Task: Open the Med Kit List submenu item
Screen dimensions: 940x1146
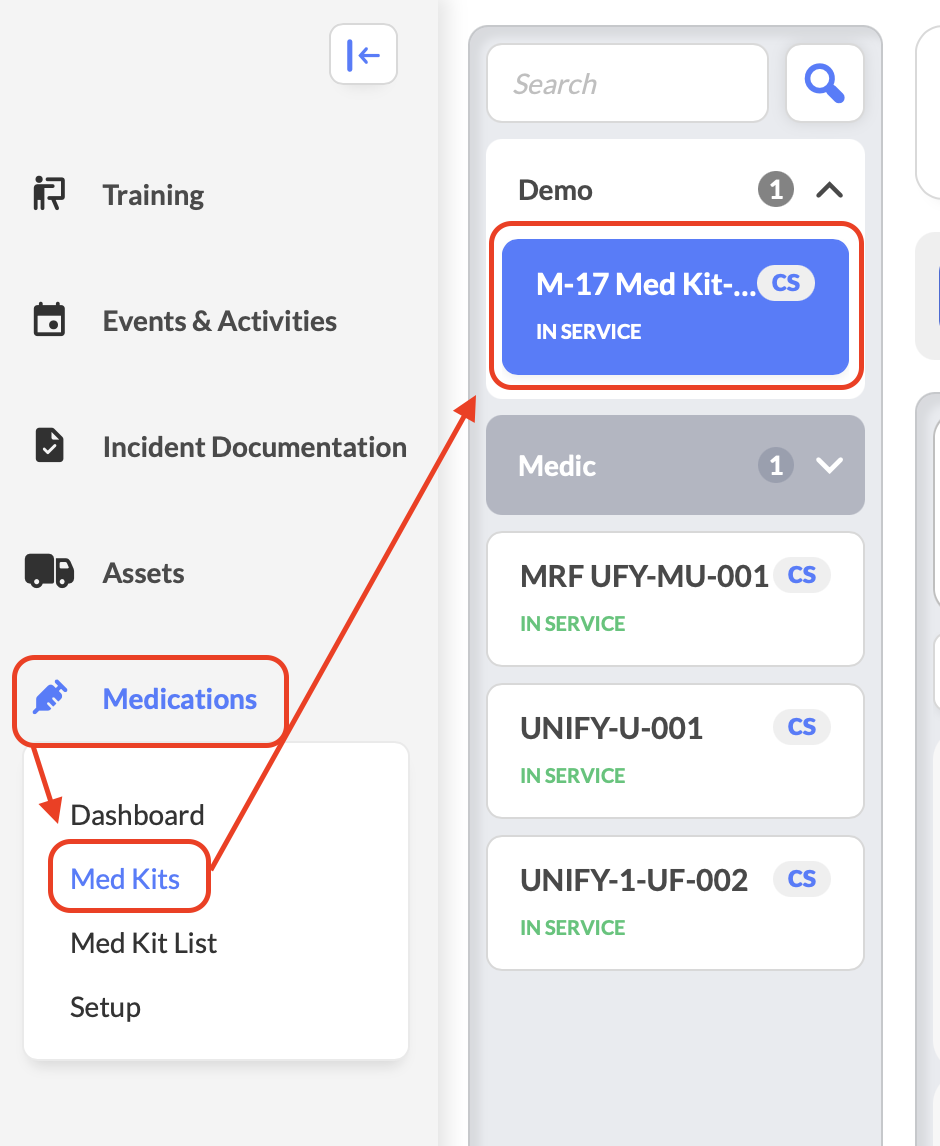Action: (143, 943)
